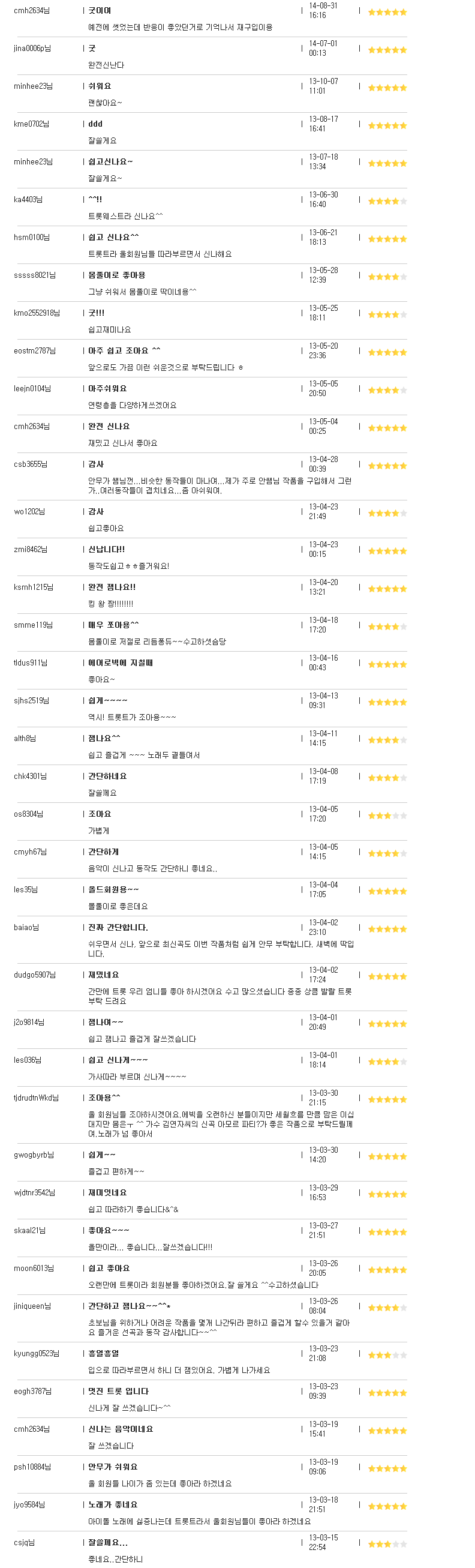Image resolution: width=475 pixels, height=1568 pixels.
Task: Click review text 킹 왕 짱!!!!!!!!
Action: point(111,604)
